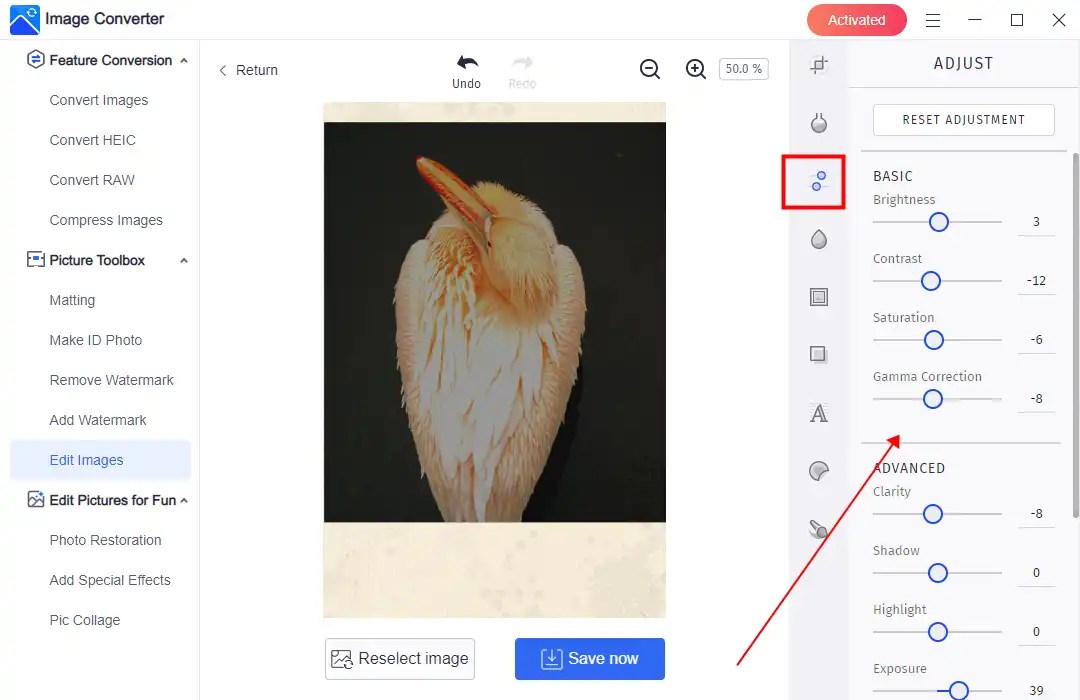
Task: Select Remove Watermark in the sidebar
Action: click(111, 380)
